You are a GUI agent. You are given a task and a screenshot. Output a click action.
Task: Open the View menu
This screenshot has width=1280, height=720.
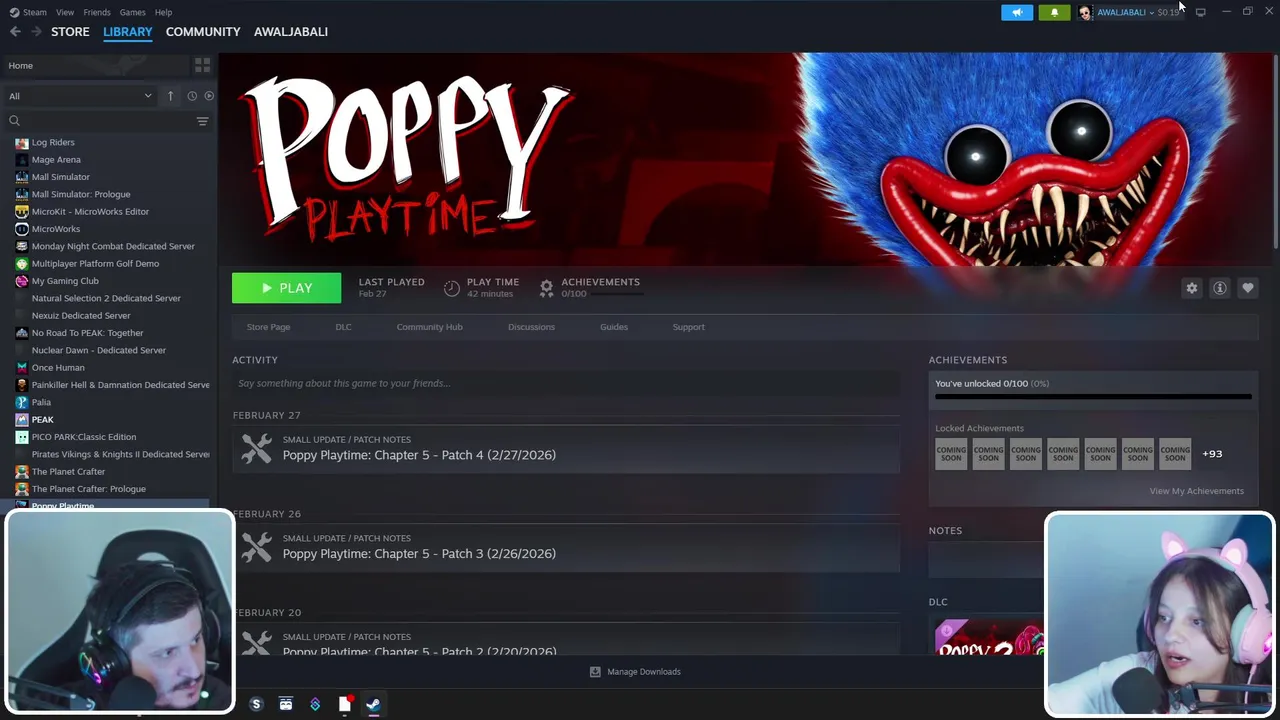65,12
